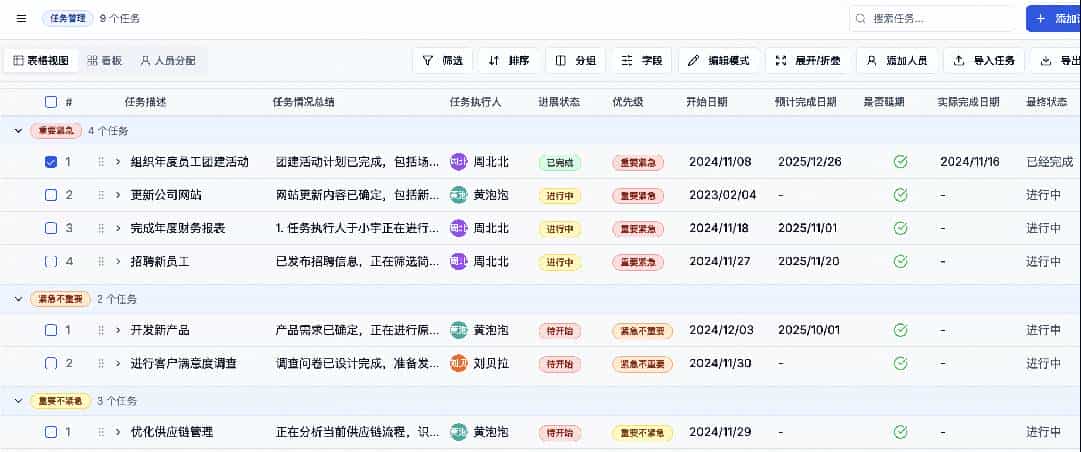Image resolution: width=1081 pixels, height=452 pixels.
Task: Check the 开发新产品 row checkbox
Action: pyautogui.click(x=51, y=330)
